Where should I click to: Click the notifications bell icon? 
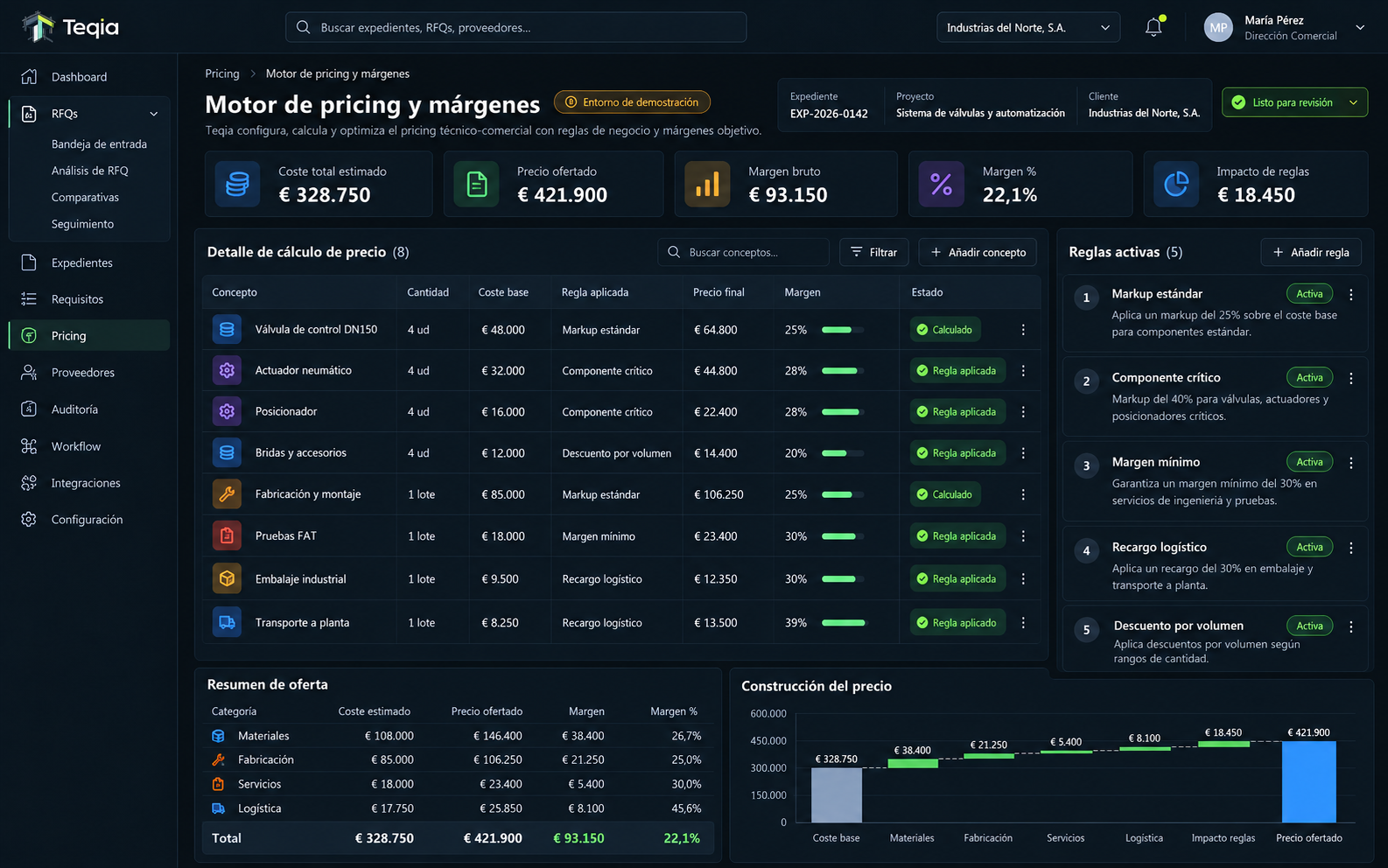tap(1153, 27)
